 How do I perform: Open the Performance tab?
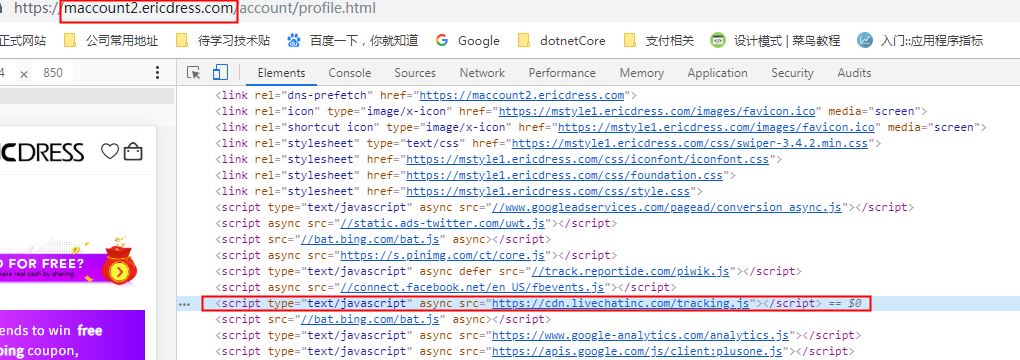(x=562, y=73)
